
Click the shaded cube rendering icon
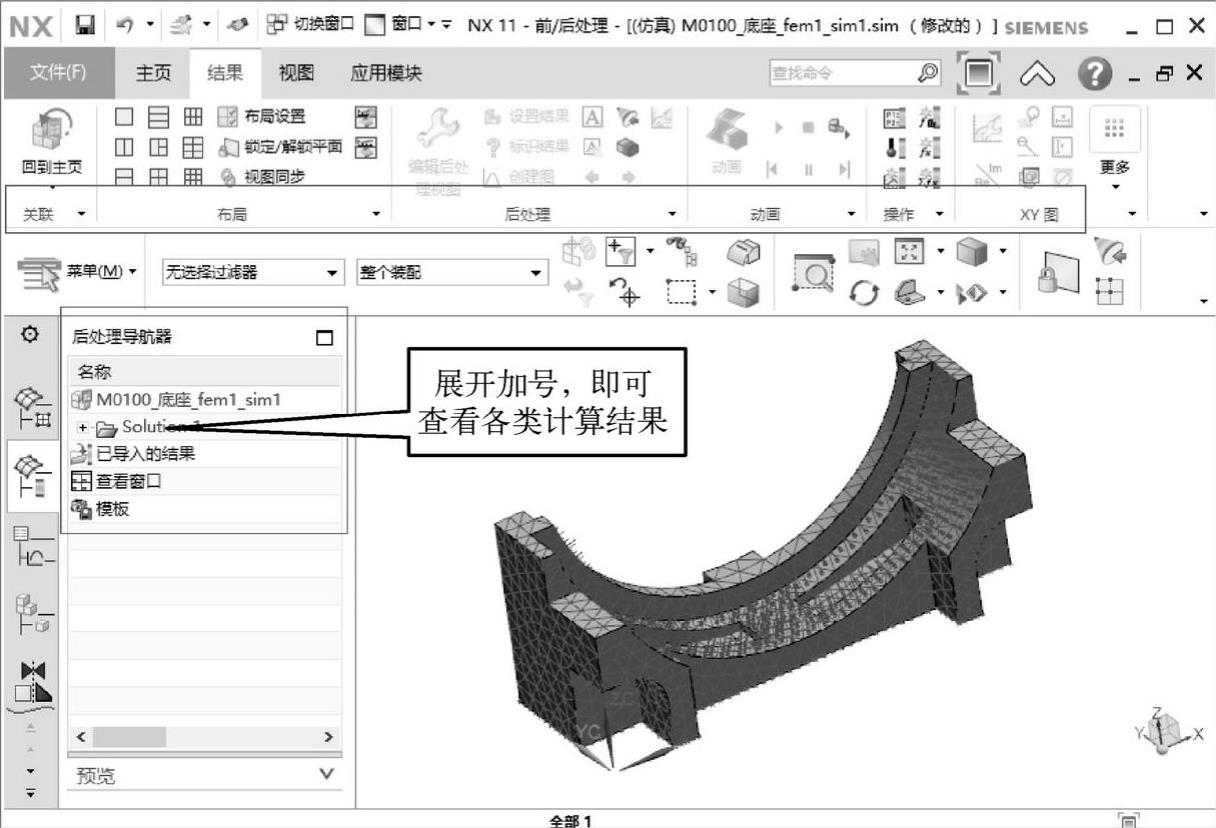(971, 251)
